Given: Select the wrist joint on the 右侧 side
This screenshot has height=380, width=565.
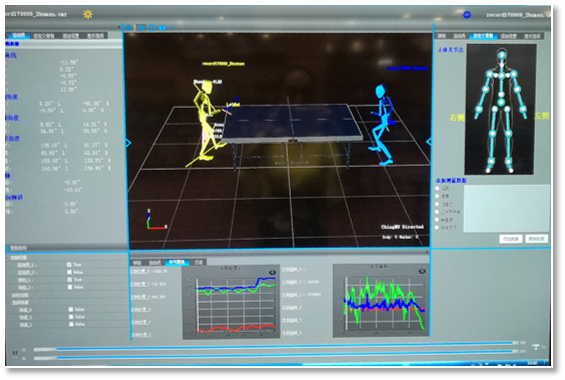Looking at the screenshot, I should click(479, 109).
